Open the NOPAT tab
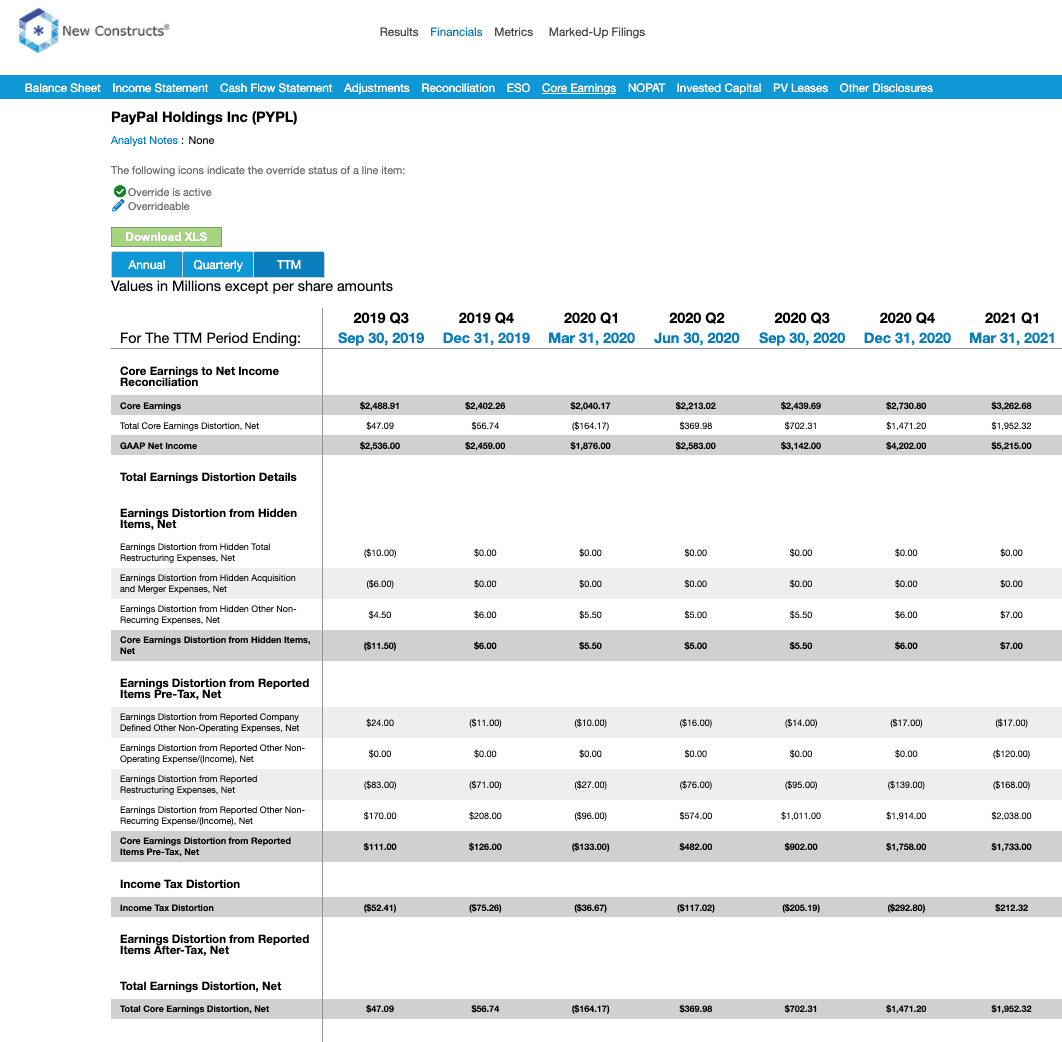The height and width of the screenshot is (1042, 1062). click(x=646, y=88)
